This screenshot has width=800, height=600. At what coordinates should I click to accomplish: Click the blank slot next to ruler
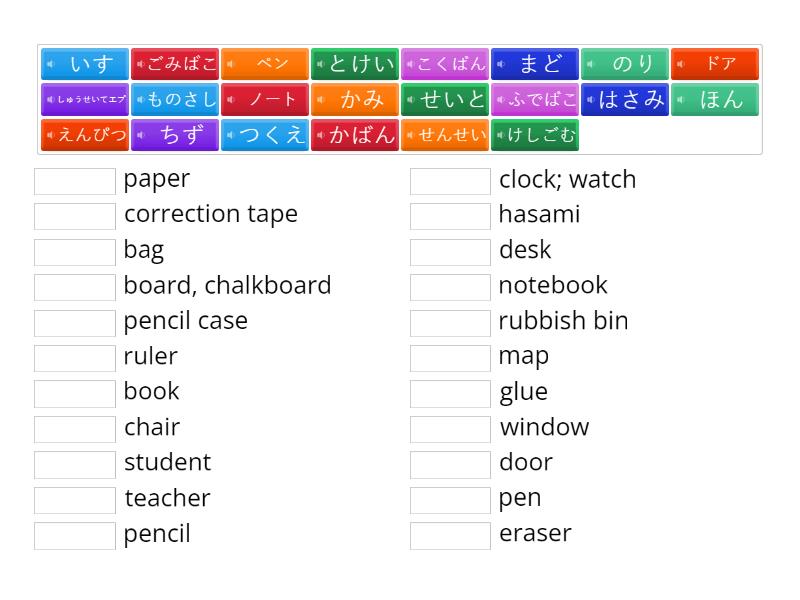[75, 358]
